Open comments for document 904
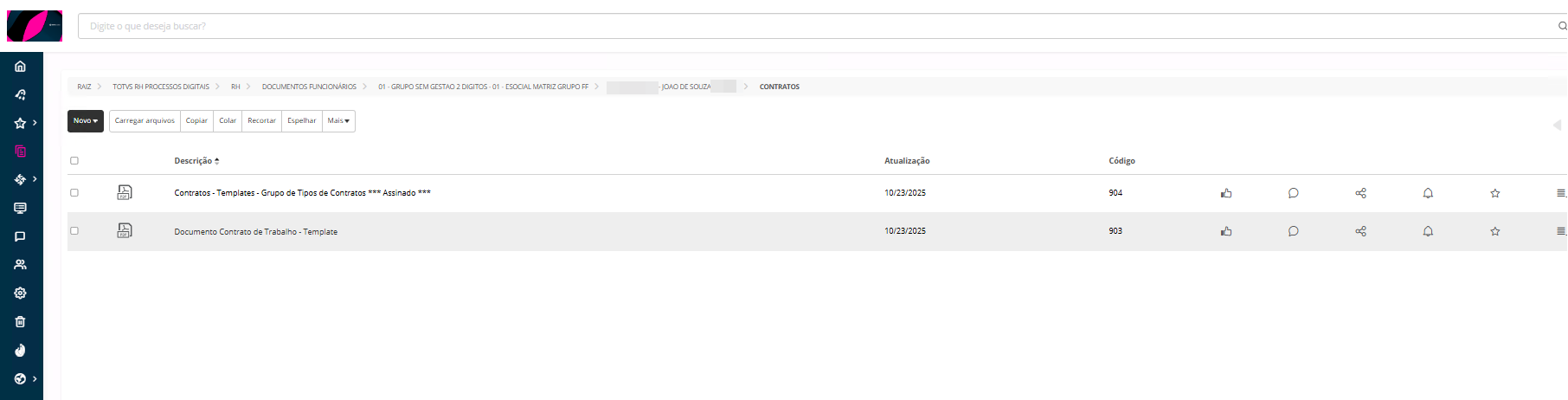The width and height of the screenshot is (1568, 400). [1293, 193]
